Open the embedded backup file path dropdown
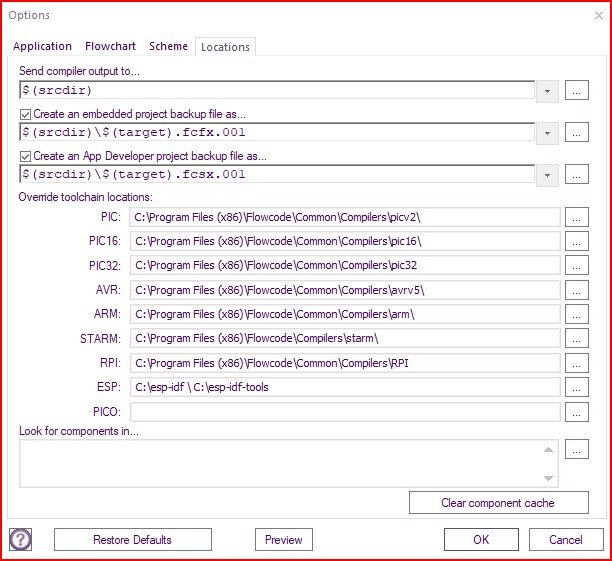This screenshot has height=561, width=612. click(547, 133)
